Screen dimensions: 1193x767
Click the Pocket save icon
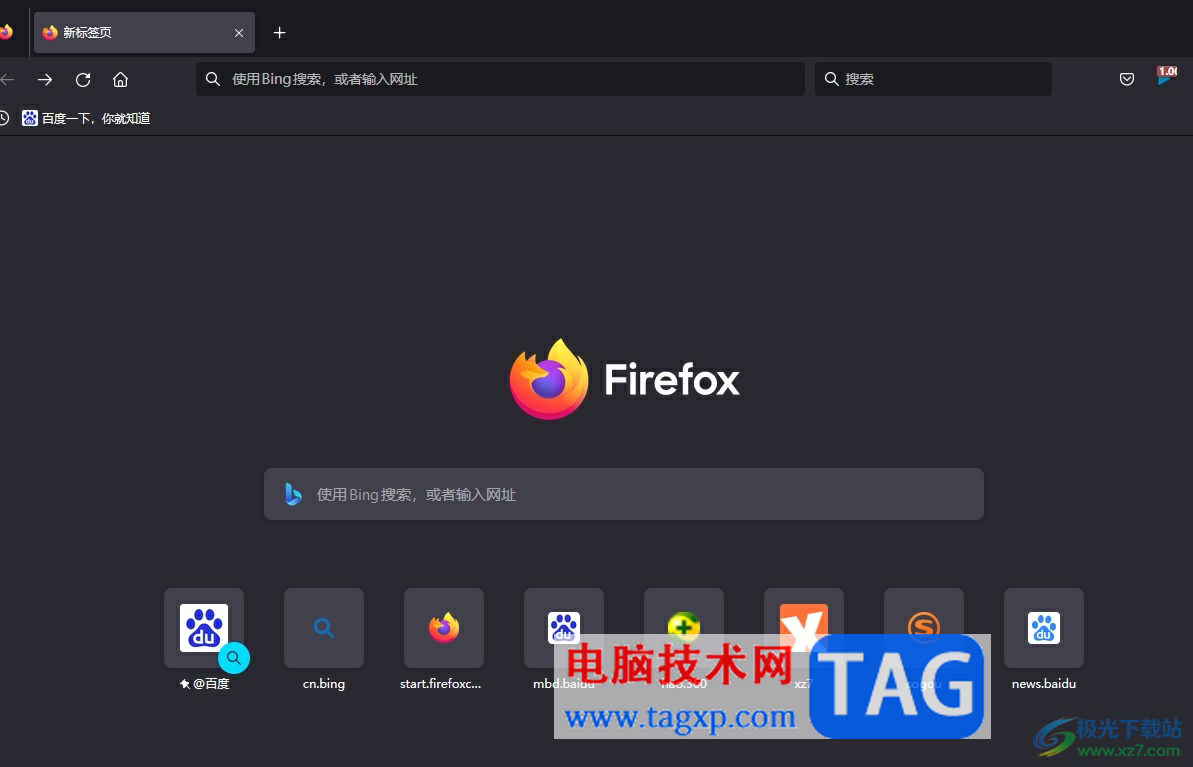coord(1127,79)
